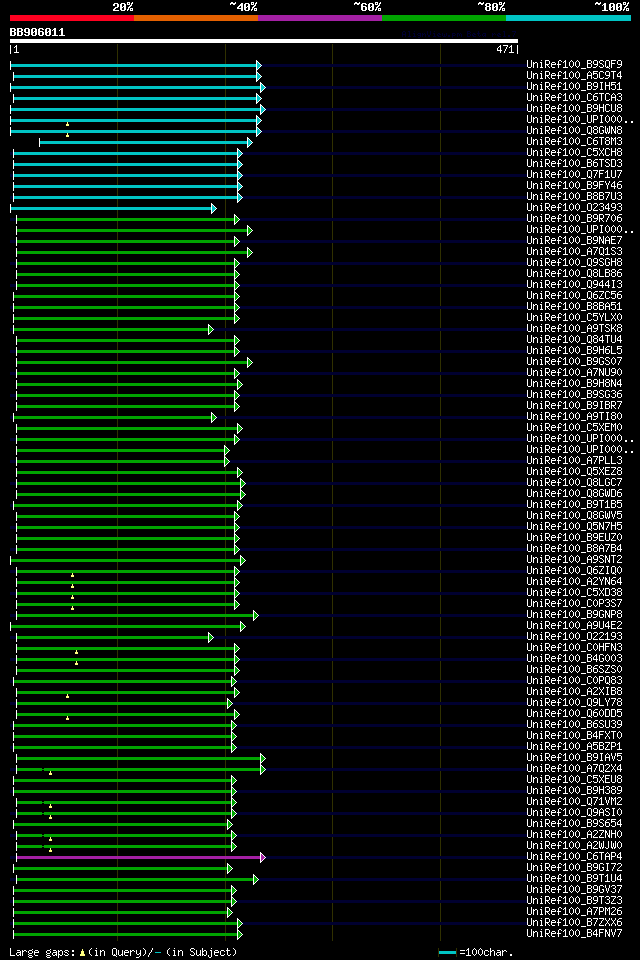This screenshot has height=960, width=640.
Task: Select the UniRef100_C6TAP4 label
Action: [x=574, y=858]
